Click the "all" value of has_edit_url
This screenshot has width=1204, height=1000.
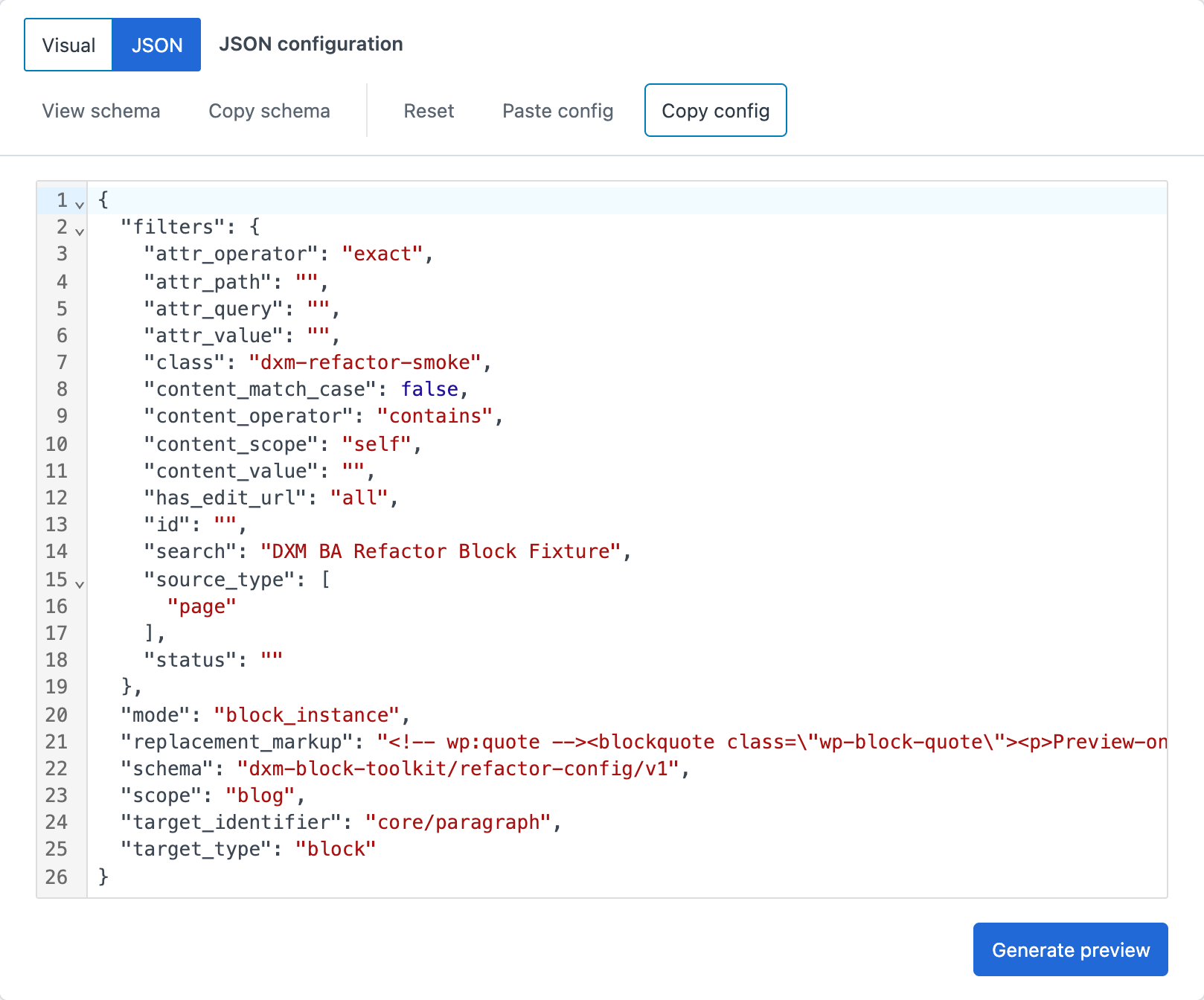[359, 498]
